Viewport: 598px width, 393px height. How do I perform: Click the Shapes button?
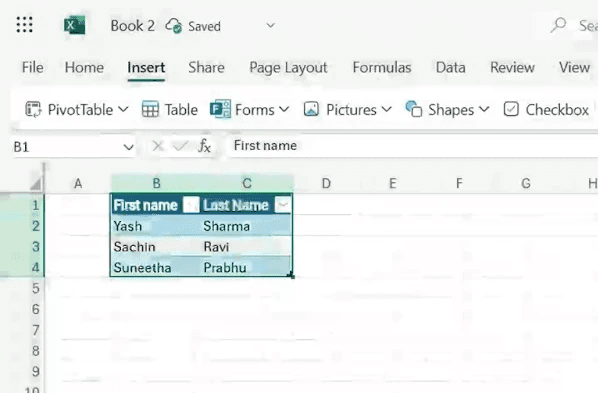point(439,110)
